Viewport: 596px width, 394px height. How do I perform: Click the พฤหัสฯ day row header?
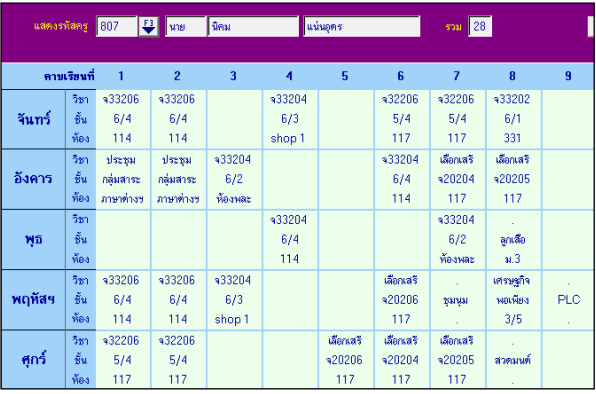click(33, 300)
